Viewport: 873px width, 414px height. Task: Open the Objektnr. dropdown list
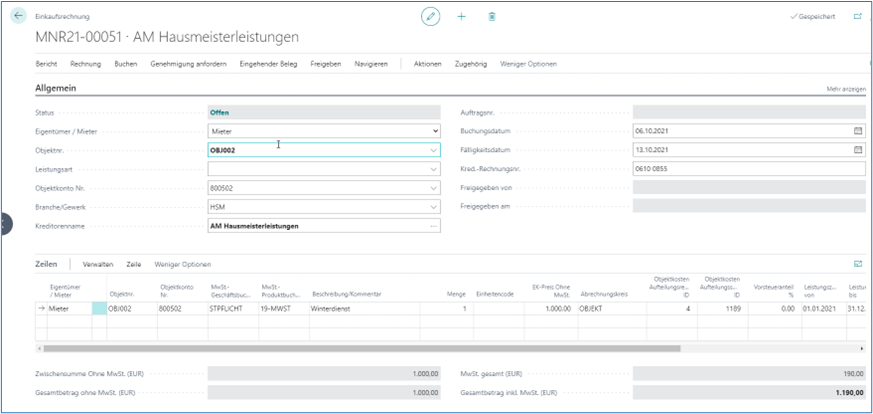point(433,150)
